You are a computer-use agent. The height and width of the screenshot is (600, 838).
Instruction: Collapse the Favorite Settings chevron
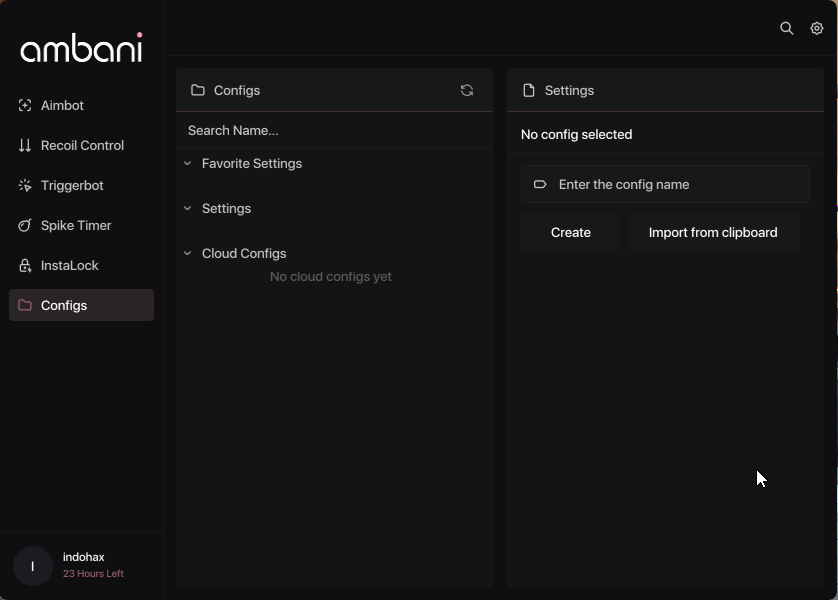click(188, 163)
